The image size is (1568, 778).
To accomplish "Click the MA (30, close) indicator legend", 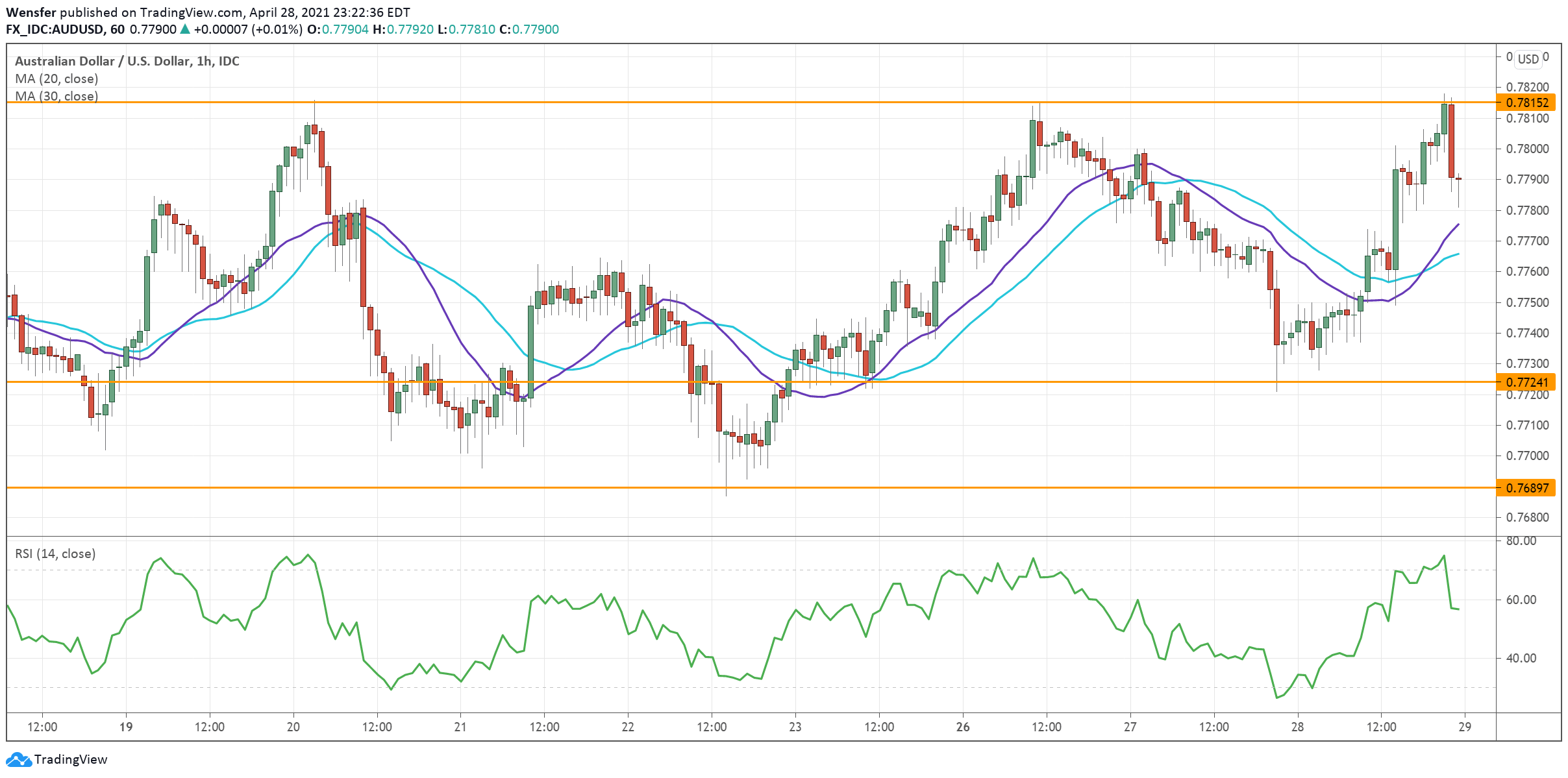I will pyautogui.click(x=56, y=96).
